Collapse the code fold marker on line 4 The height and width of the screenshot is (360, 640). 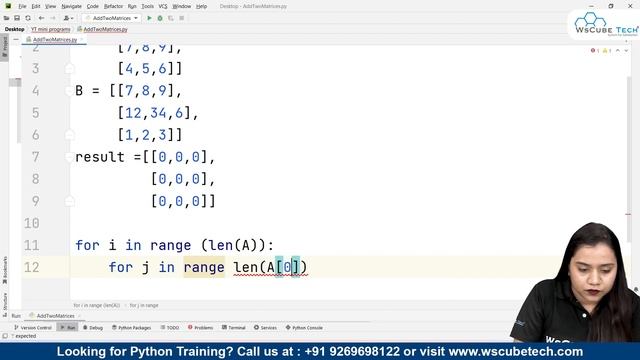pos(70,90)
